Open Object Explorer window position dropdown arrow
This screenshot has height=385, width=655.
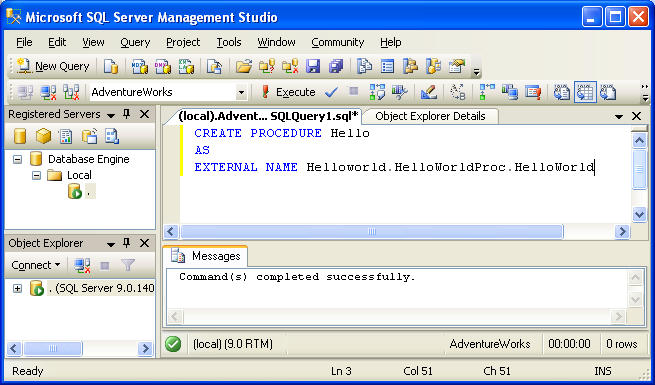tap(111, 244)
